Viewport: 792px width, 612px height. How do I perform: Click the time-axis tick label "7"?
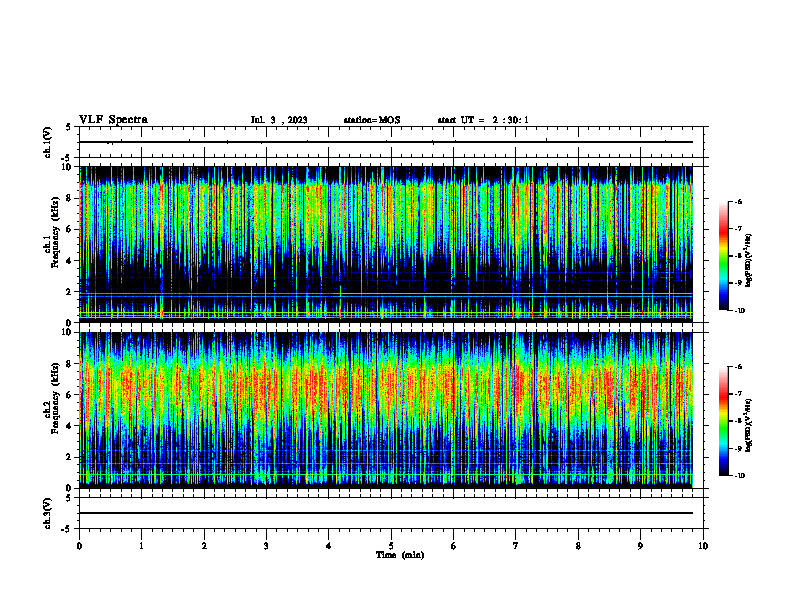click(516, 546)
